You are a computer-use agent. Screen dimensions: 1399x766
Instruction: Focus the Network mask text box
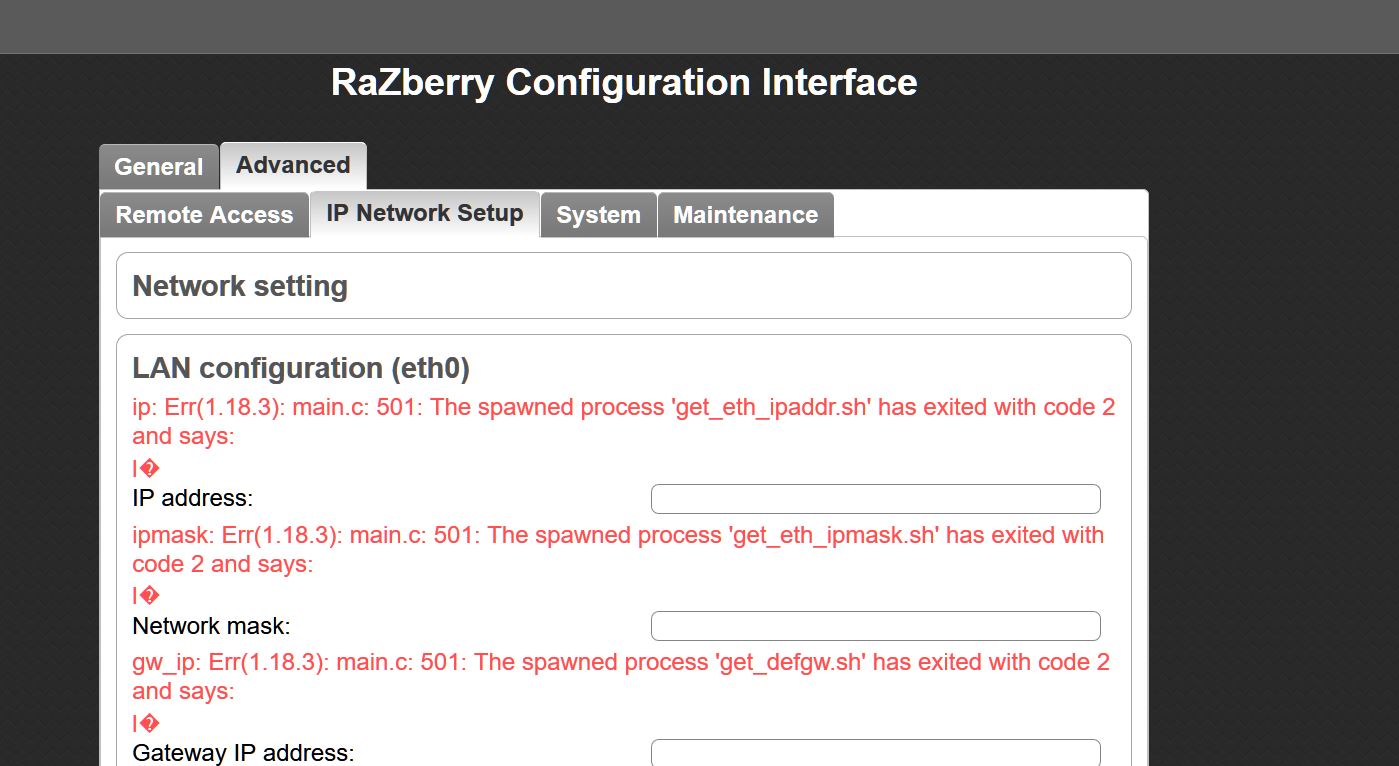coord(875,626)
